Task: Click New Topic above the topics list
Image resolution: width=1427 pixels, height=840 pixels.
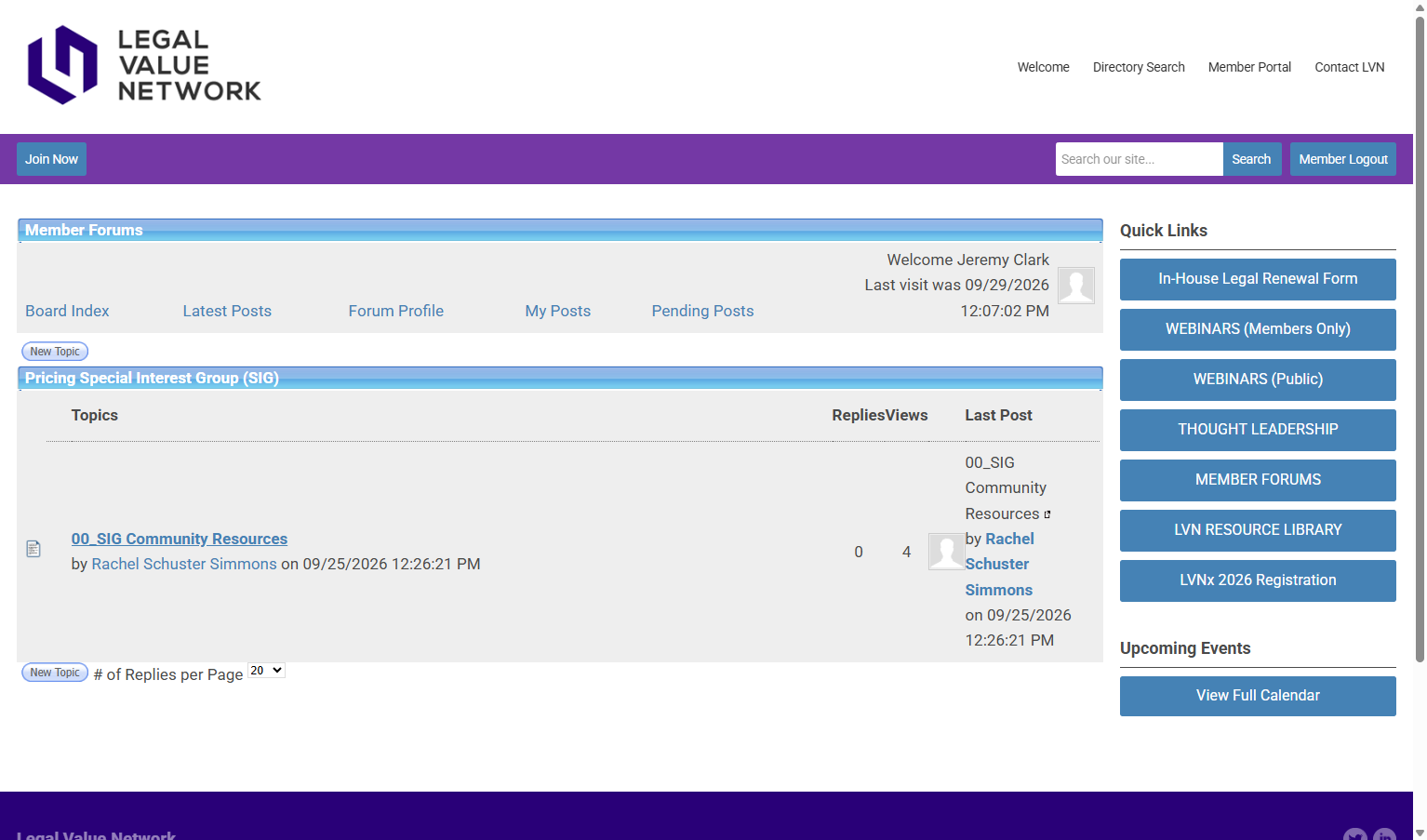Action: tap(55, 352)
